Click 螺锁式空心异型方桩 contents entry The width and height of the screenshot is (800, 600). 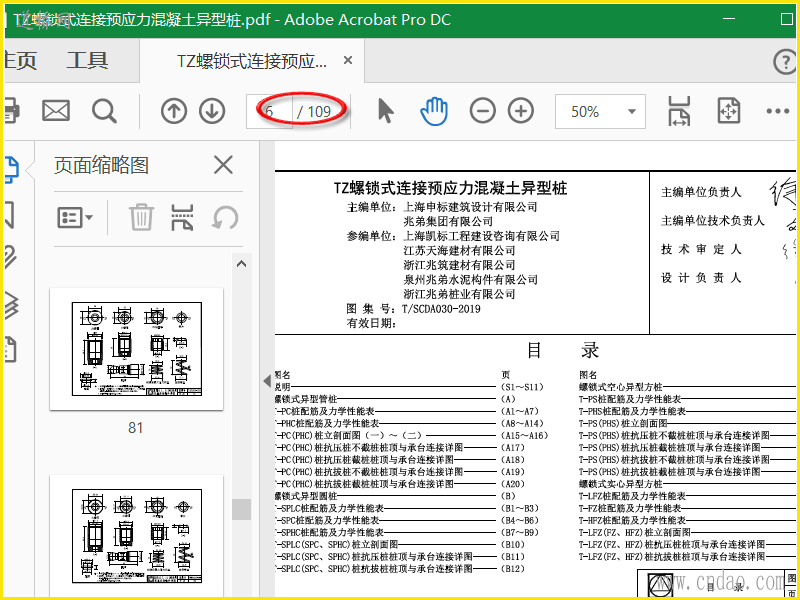pos(620,387)
